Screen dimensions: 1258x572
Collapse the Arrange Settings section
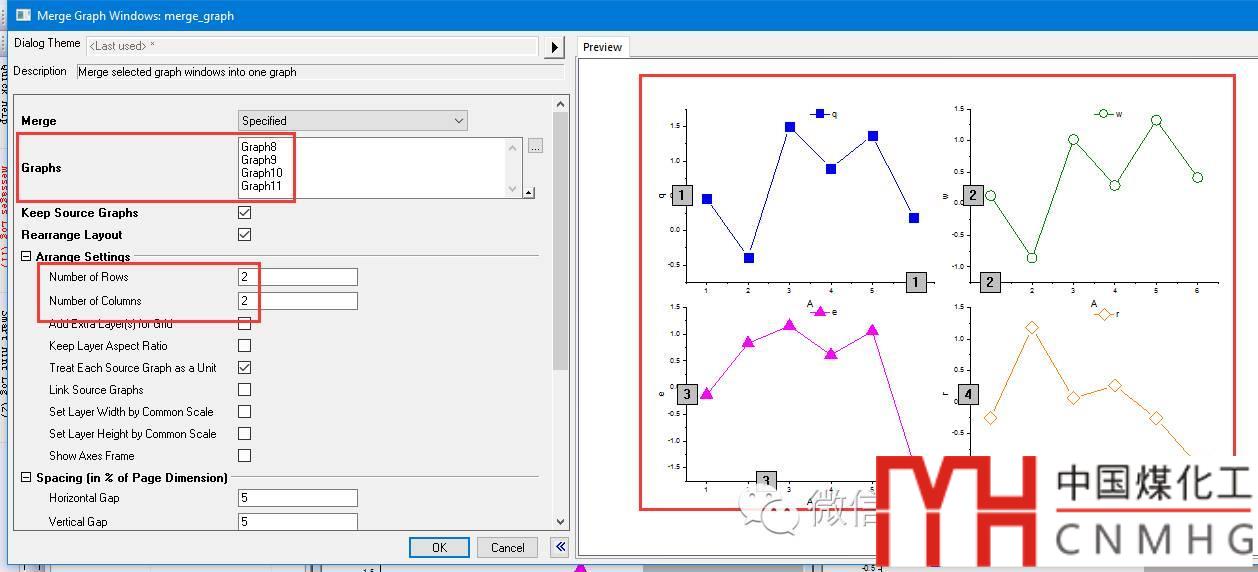pyautogui.click(x=26, y=257)
